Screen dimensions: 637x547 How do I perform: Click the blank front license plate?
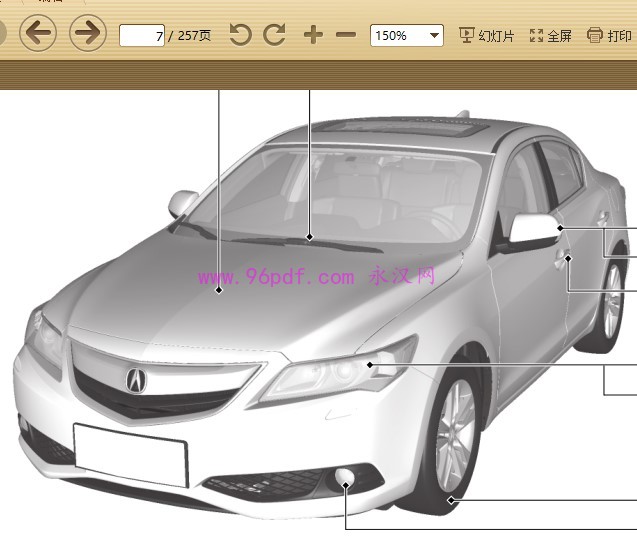[130, 453]
